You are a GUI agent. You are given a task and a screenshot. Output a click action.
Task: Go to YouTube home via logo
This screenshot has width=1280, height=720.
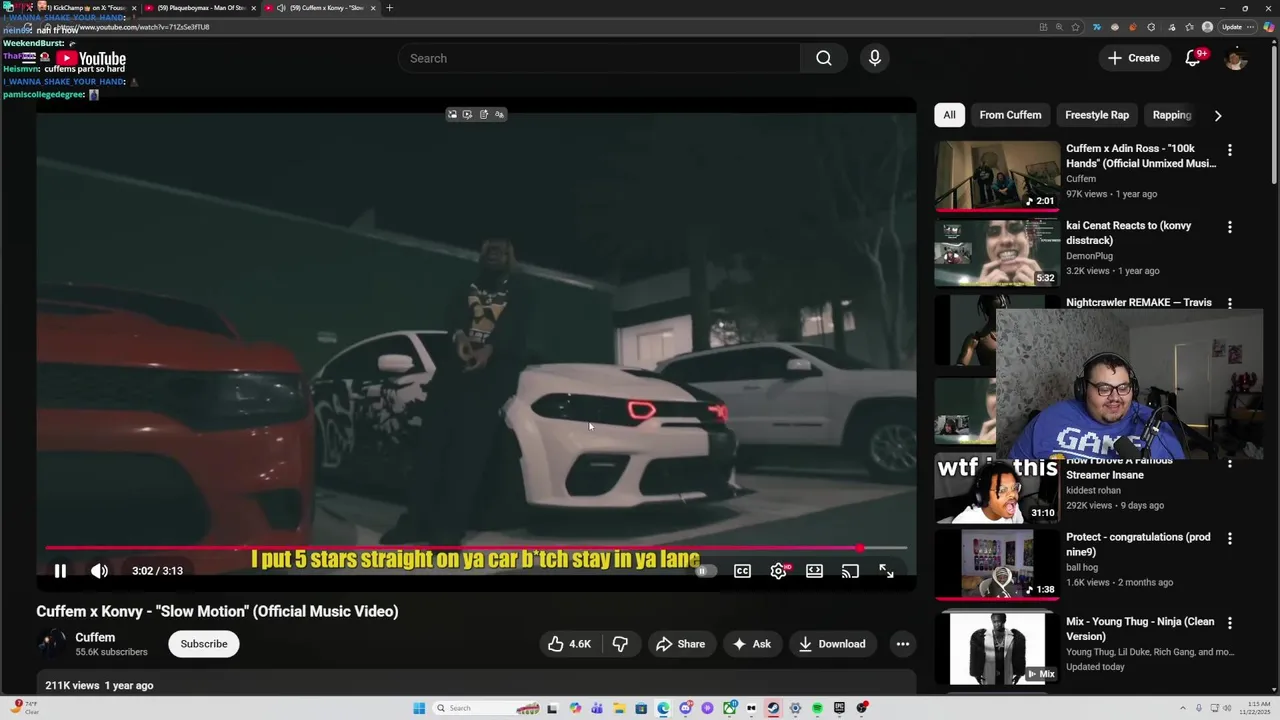(90, 60)
